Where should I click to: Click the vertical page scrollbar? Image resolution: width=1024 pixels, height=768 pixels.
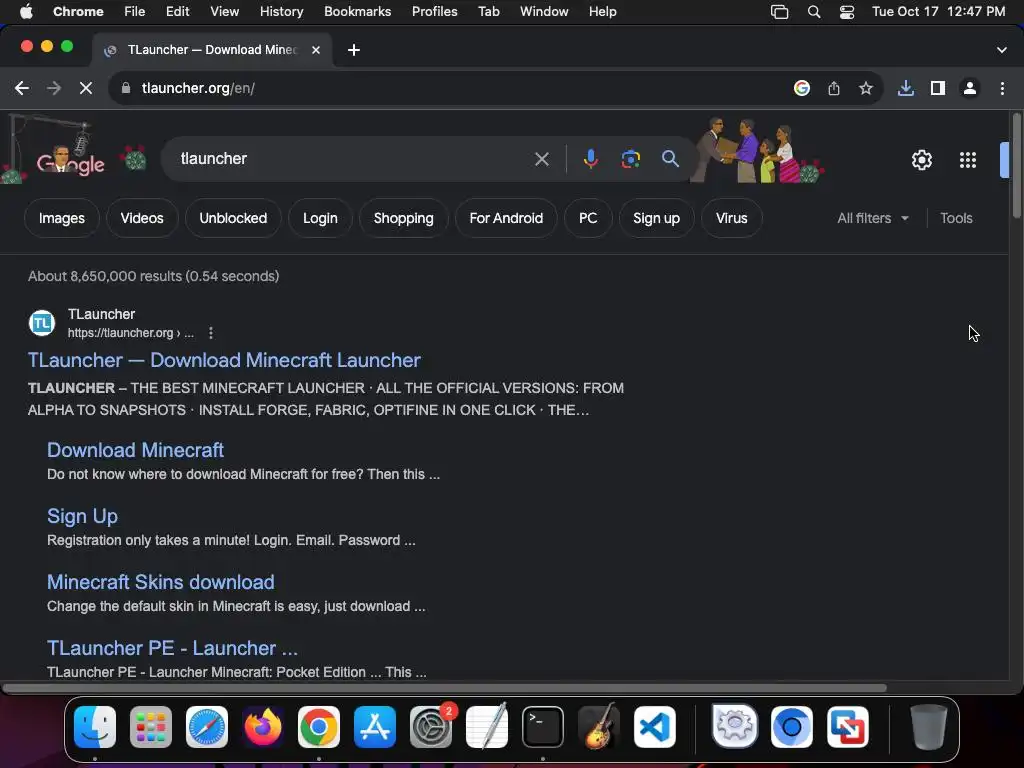(x=1016, y=167)
